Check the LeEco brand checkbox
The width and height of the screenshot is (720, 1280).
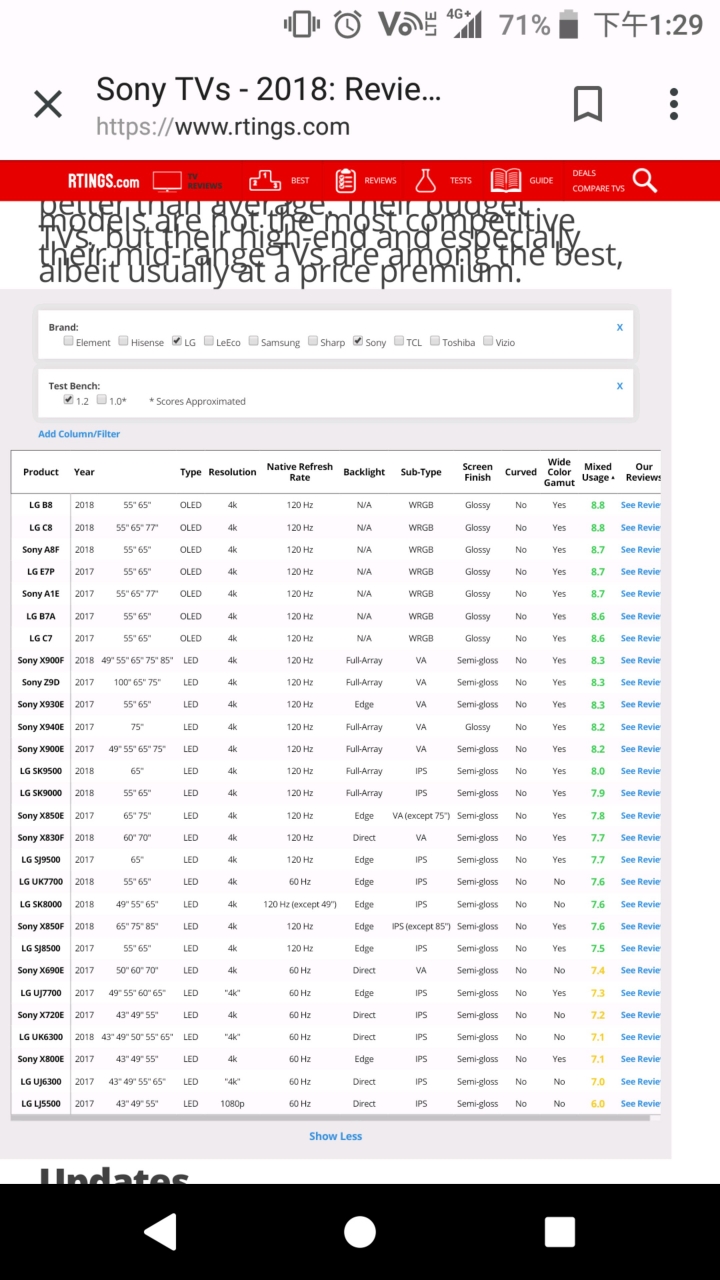pos(209,341)
